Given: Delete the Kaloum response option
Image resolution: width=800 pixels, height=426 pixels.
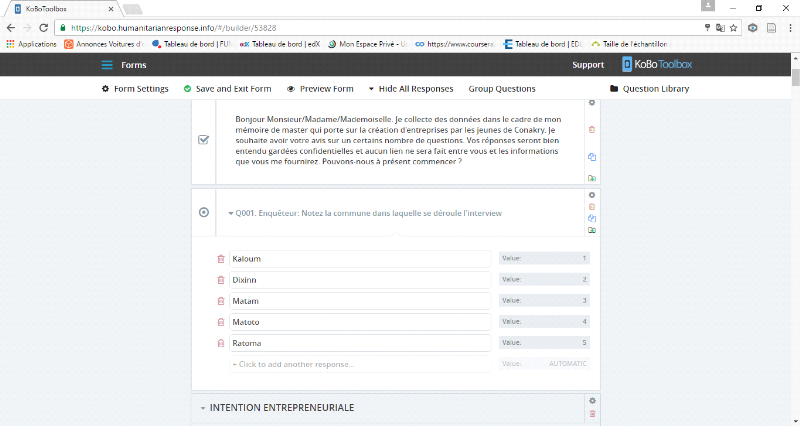Looking at the screenshot, I should 221,259.
